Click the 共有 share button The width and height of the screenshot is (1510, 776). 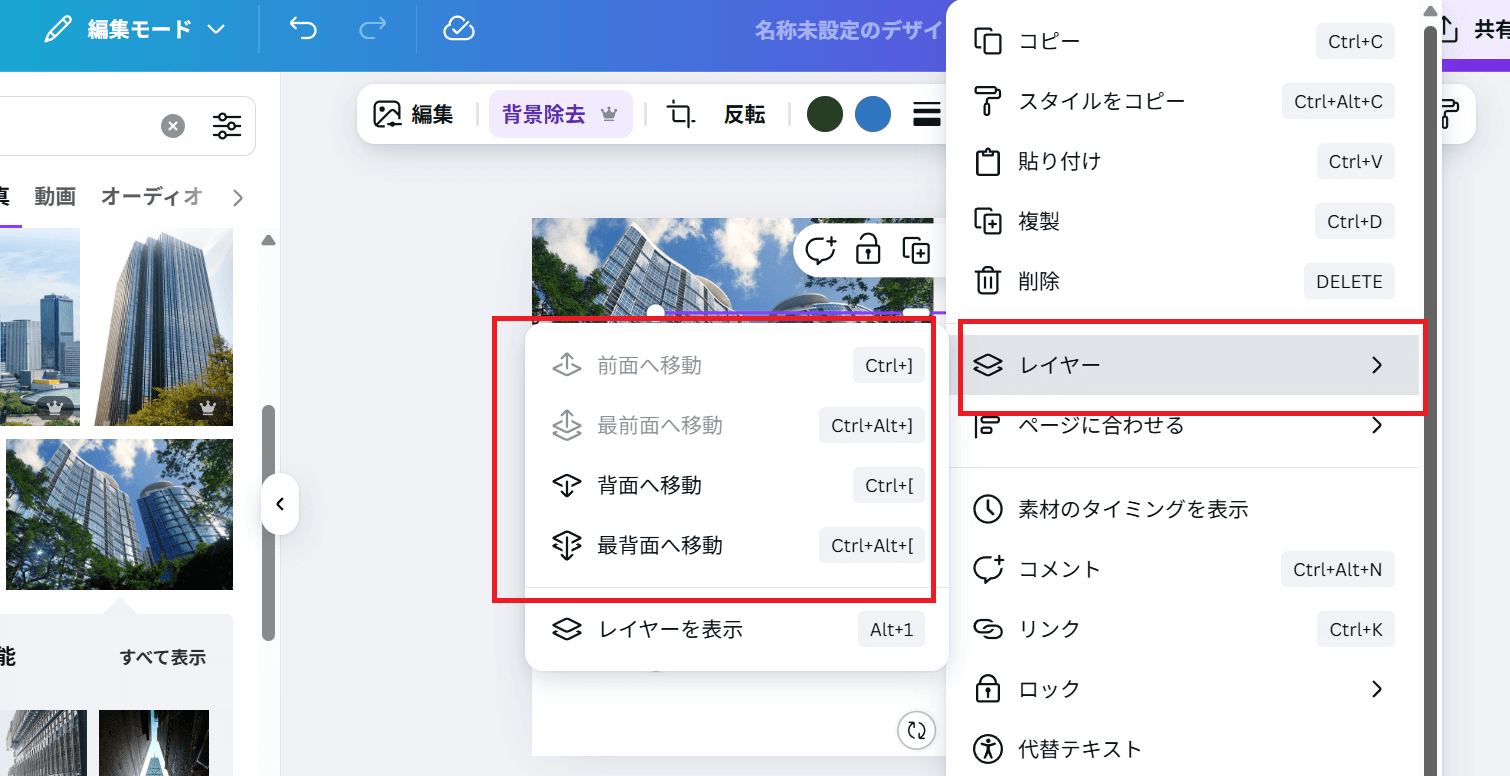(1474, 30)
